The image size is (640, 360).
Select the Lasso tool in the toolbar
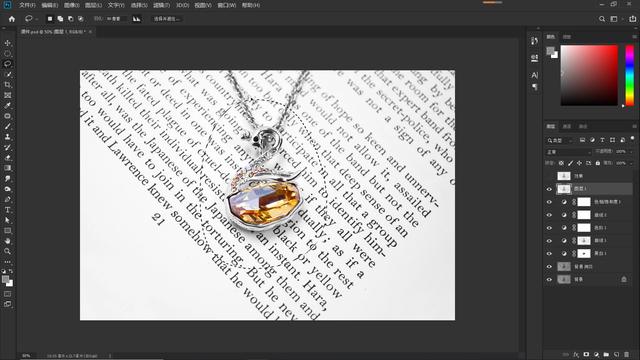tap(8, 64)
